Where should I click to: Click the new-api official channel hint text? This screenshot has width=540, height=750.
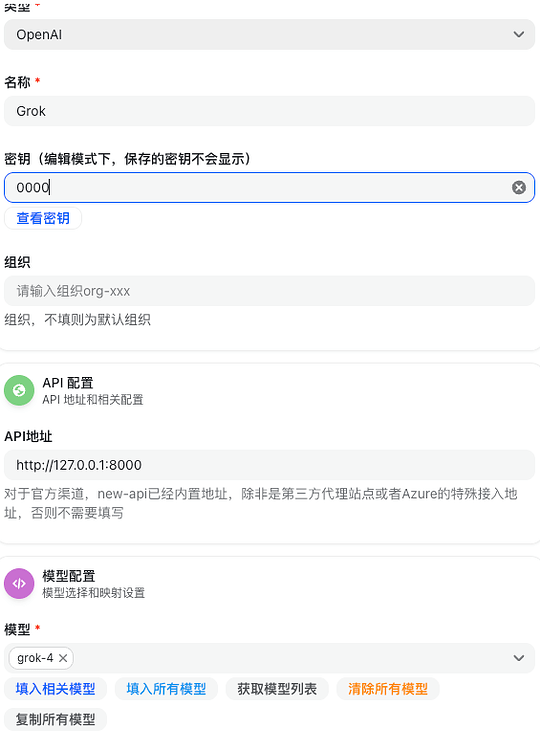(x=261, y=503)
